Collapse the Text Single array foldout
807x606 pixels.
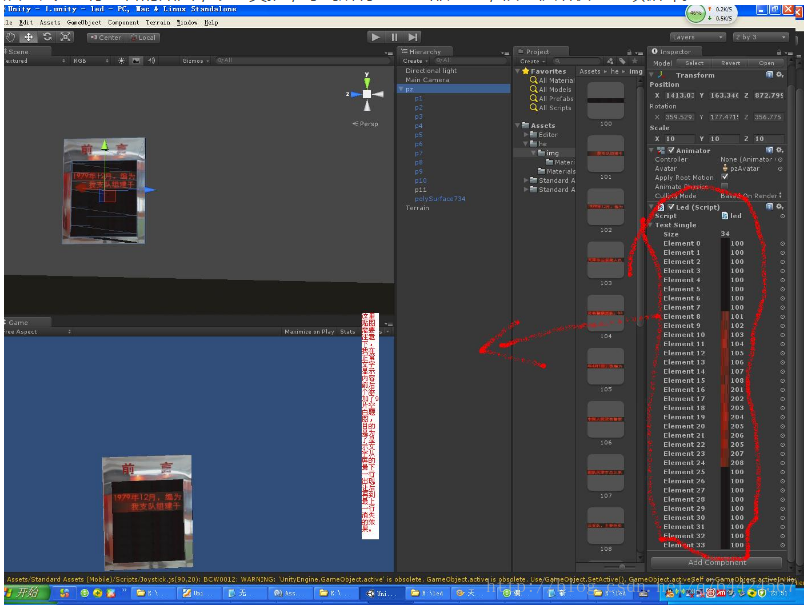click(x=651, y=225)
